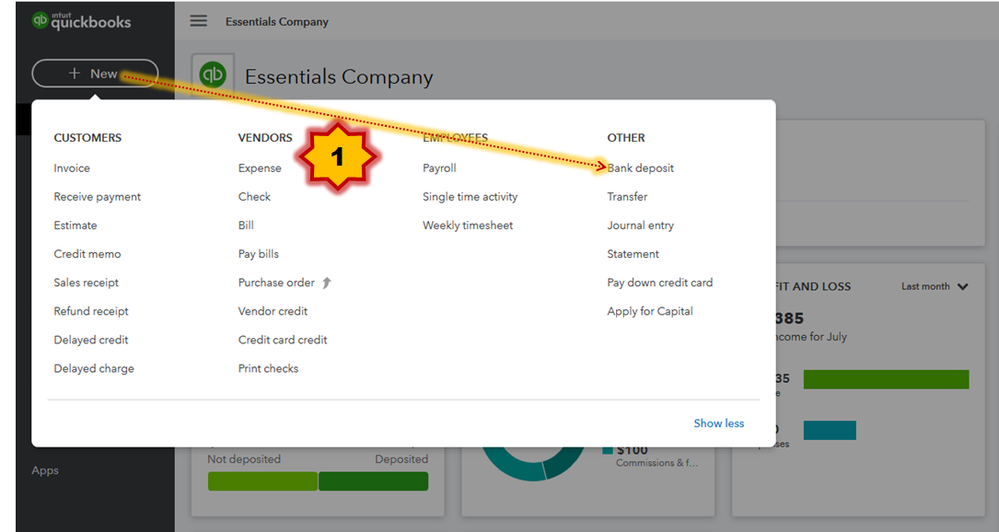Create a new Invoice

pos(72,168)
